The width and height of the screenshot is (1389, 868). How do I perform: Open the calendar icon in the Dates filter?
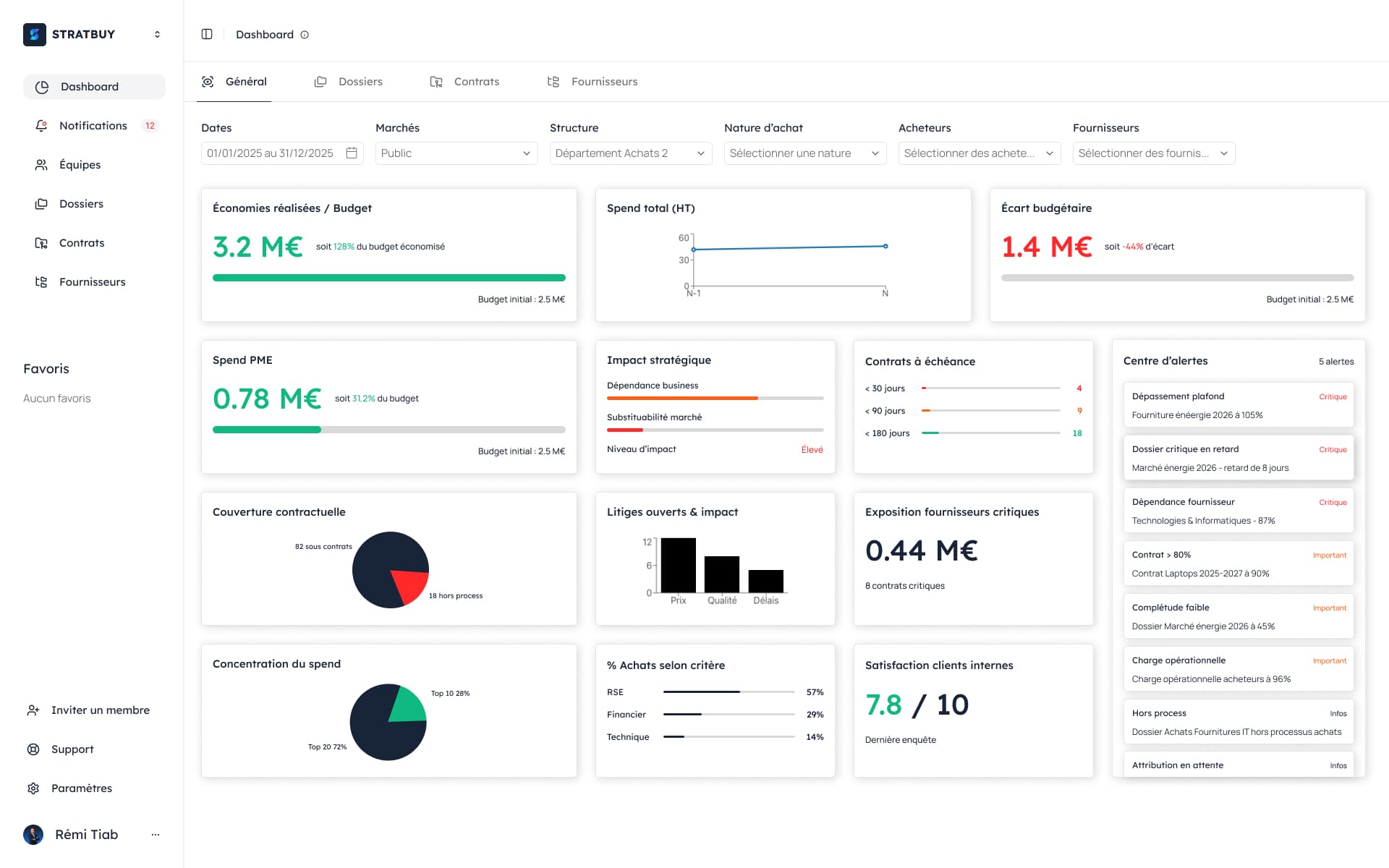[x=352, y=153]
